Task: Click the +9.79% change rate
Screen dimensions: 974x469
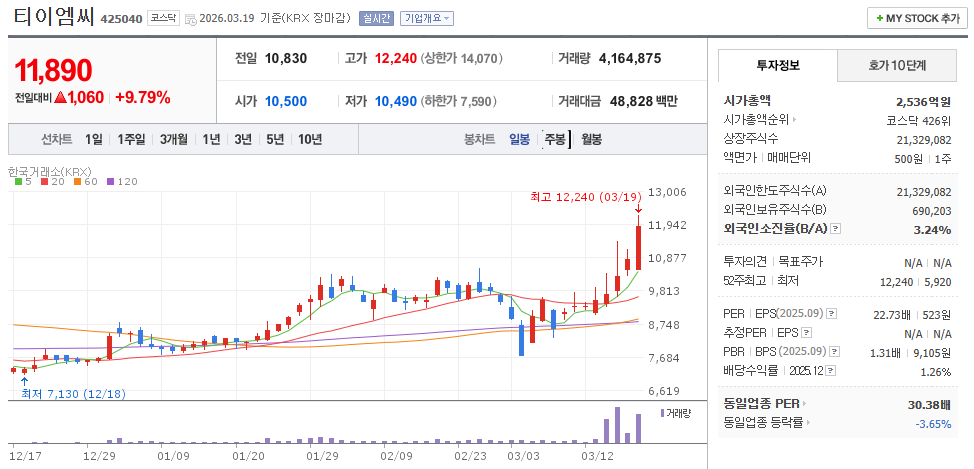Action: pyautogui.click(x=143, y=98)
